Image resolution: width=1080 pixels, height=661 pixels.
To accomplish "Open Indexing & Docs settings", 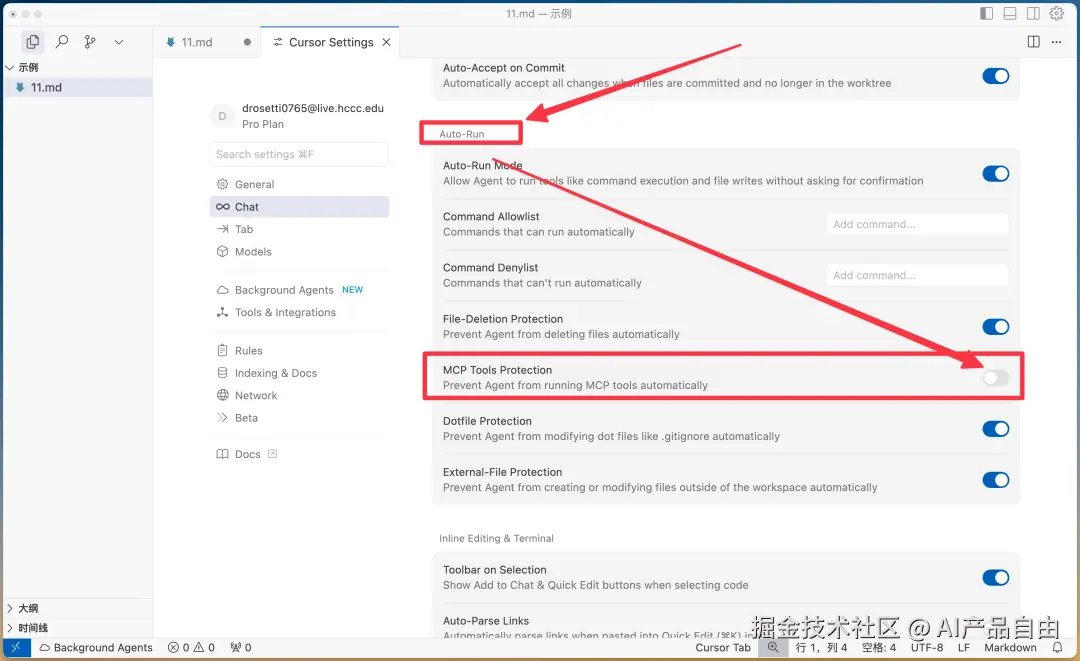I will 299,373.
